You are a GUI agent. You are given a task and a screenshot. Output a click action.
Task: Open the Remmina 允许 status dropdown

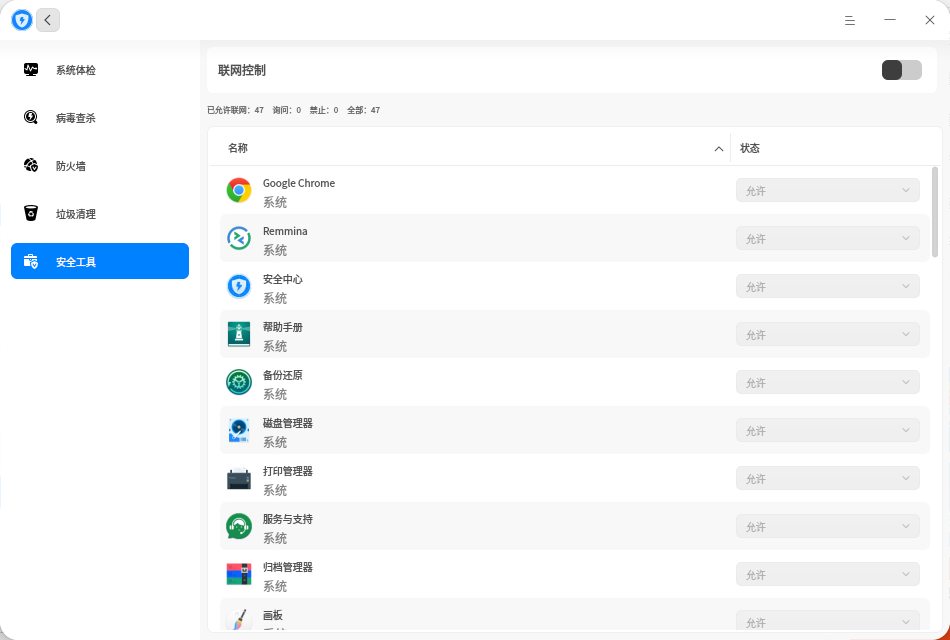(828, 238)
